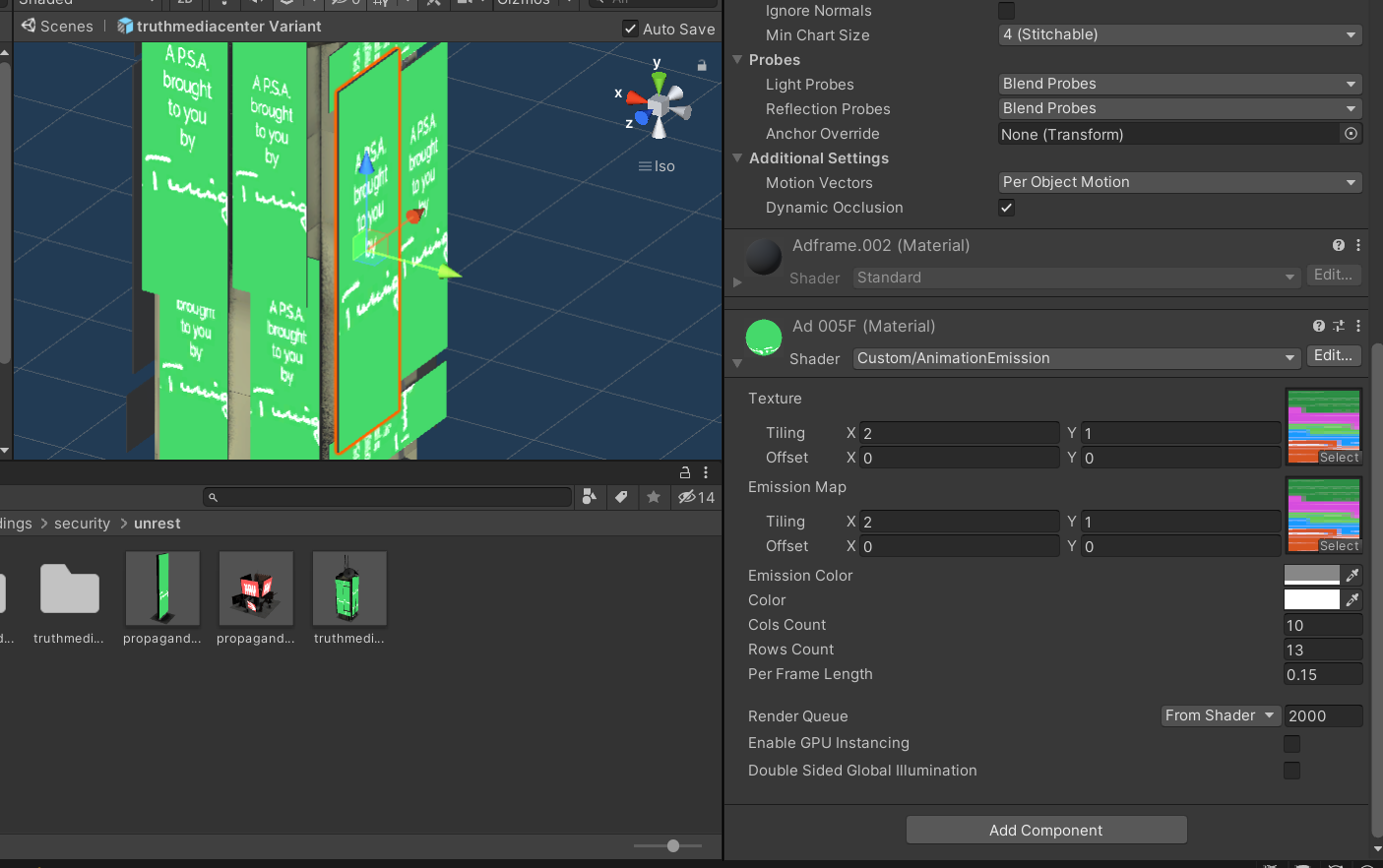This screenshot has height=868, width=1383.
Task: Open Ad 005F material preset icon
Action: click(x=1339, y=326)
